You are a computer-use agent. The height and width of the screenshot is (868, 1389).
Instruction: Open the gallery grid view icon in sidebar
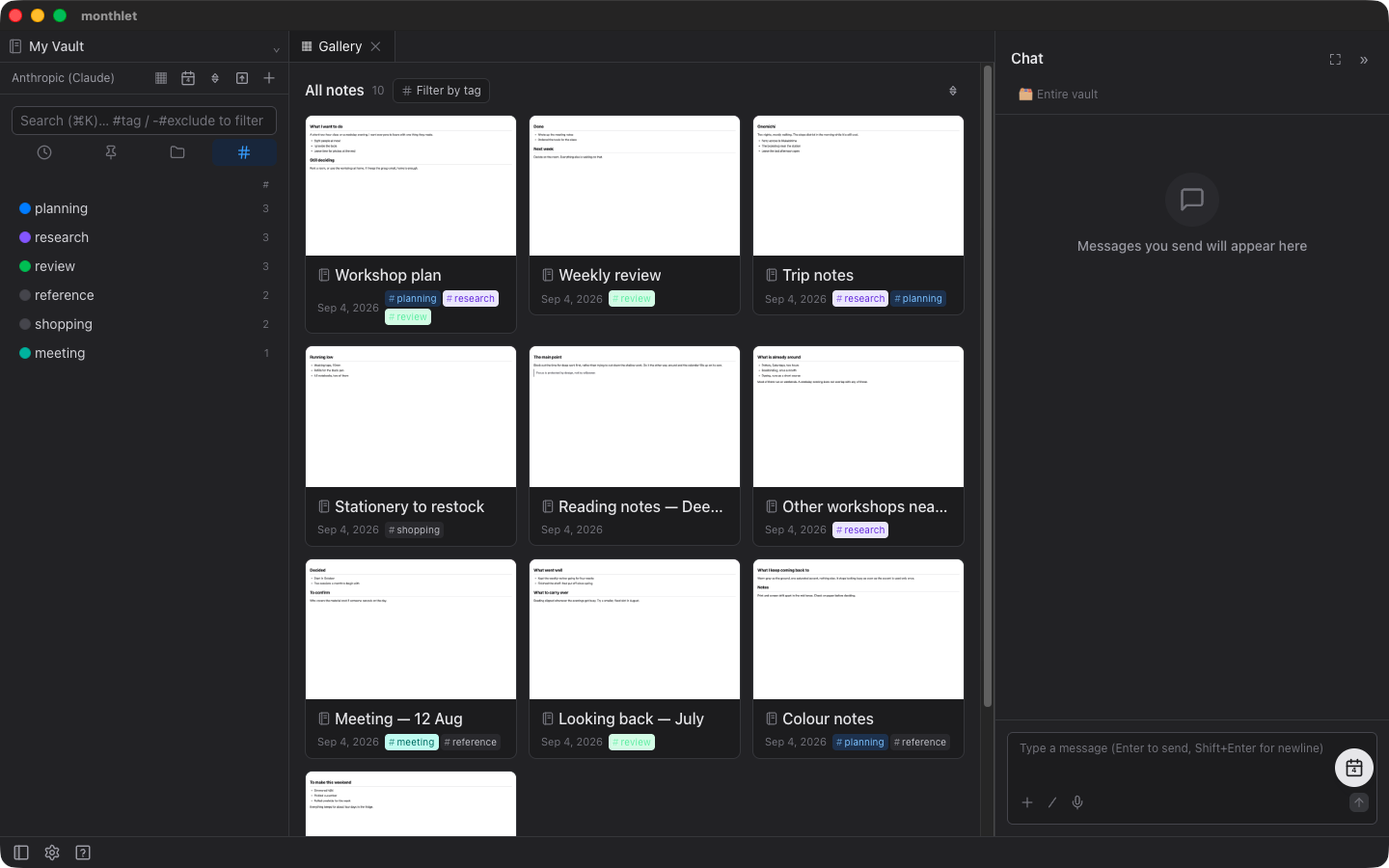(161, 78)
